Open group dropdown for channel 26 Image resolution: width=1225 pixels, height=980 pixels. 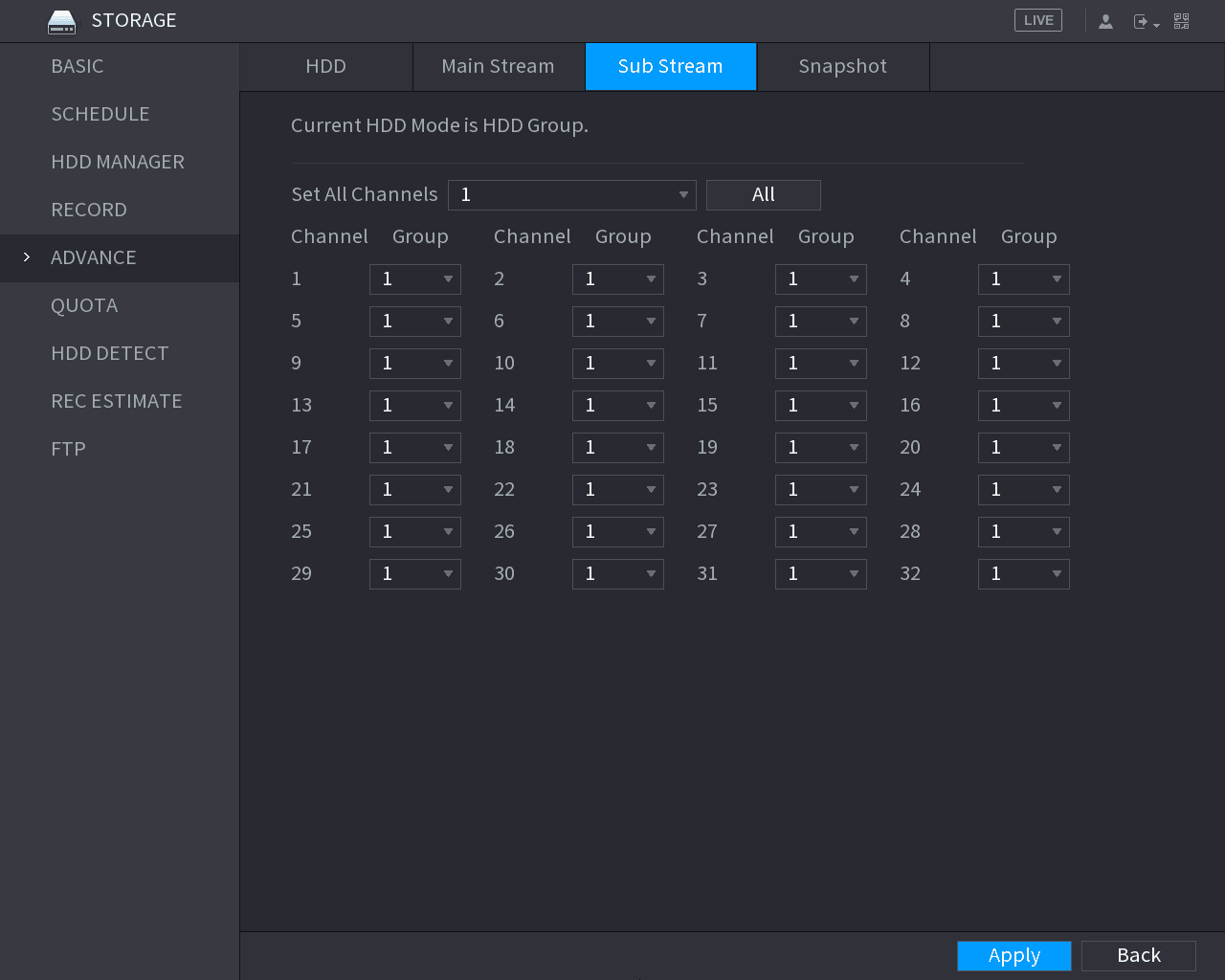click(x=618, y=532)
